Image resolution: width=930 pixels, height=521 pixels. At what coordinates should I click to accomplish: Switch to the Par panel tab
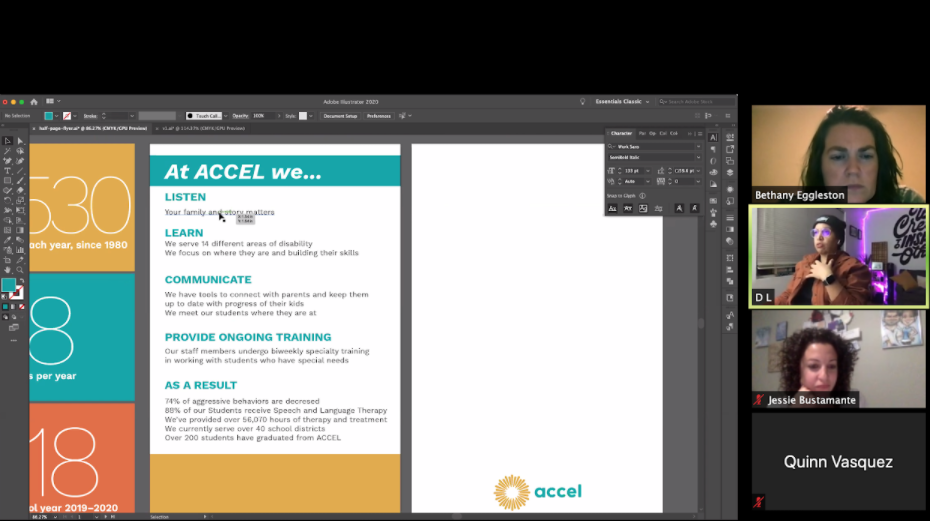pyautogui.click(x=642, y=134)
